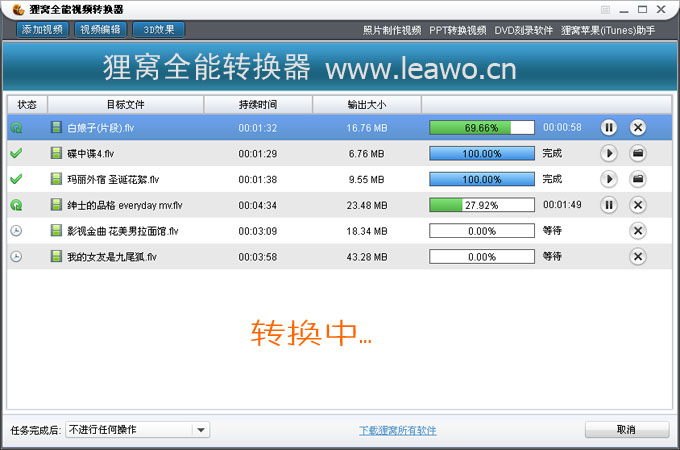Click 0.00% progress bar of 影视金曲 花美男拉面馆.flv

point(482,231)
